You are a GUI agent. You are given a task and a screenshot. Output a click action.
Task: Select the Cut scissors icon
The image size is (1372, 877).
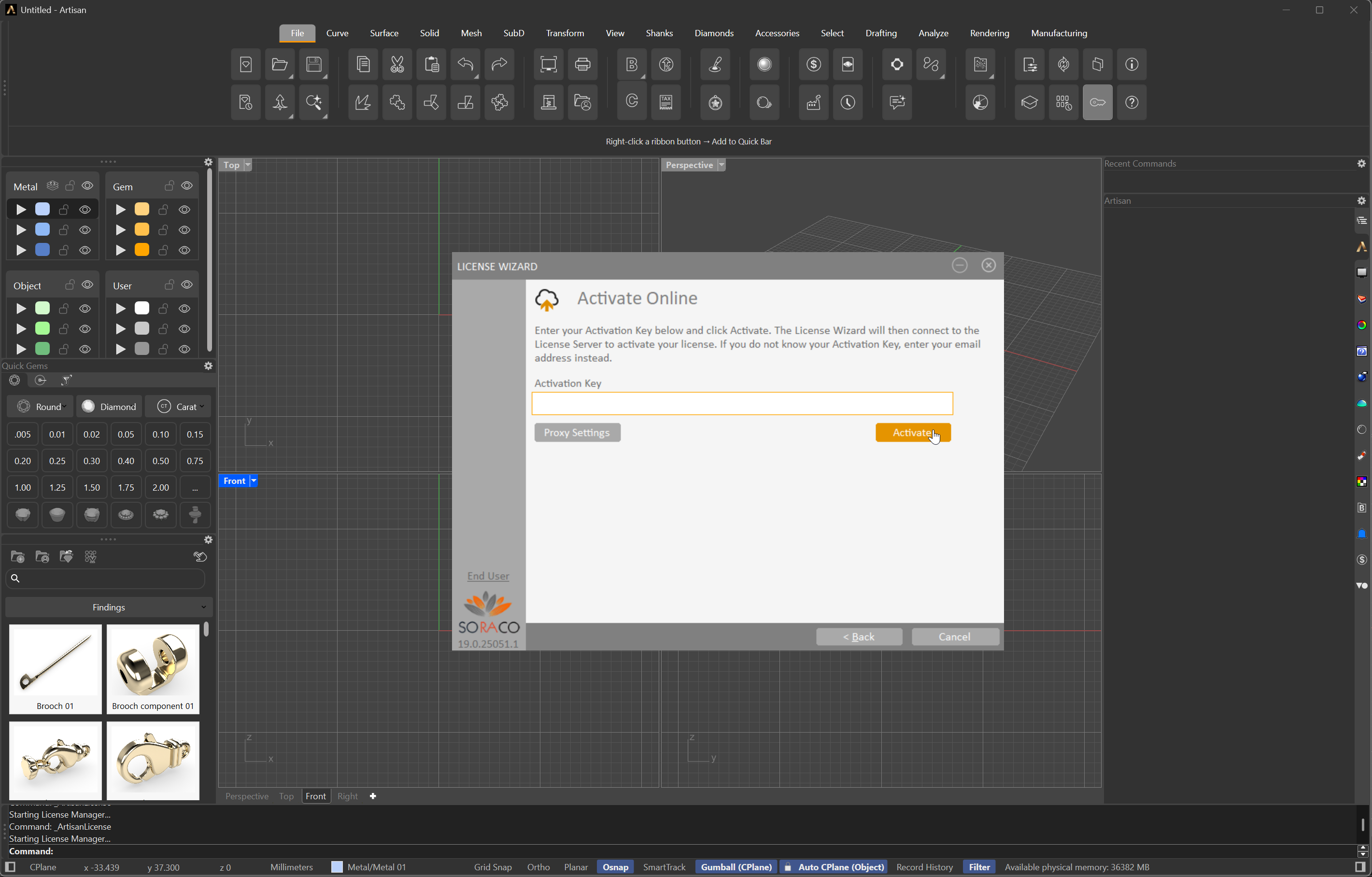click(x=397, y=64)
